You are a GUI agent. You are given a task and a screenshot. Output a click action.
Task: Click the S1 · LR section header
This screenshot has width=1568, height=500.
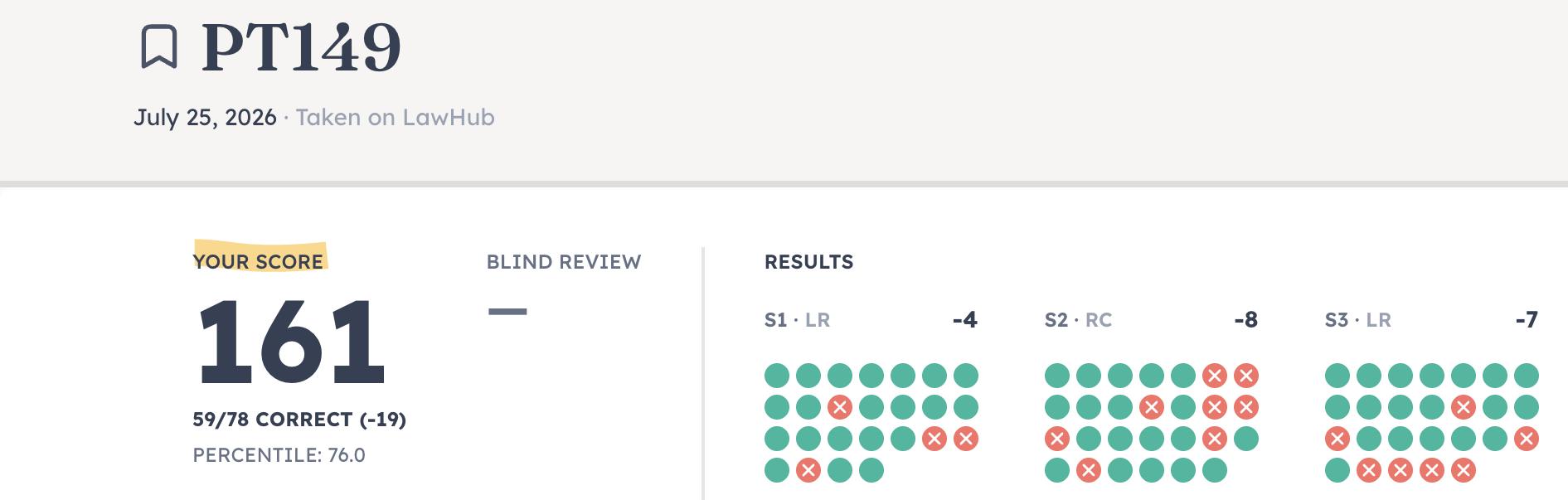click(x=797, y=320)
